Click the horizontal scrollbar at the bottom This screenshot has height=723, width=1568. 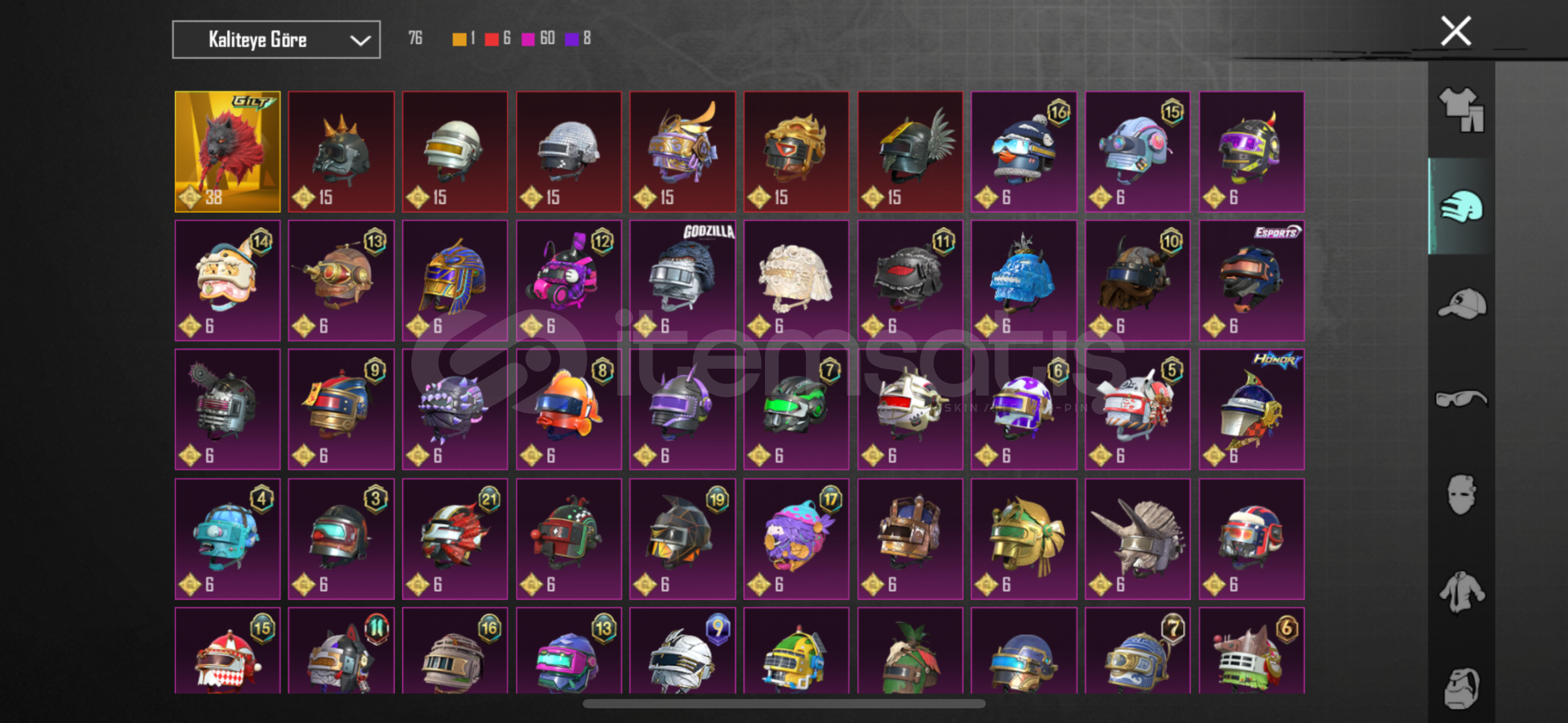tap(784, 704)
